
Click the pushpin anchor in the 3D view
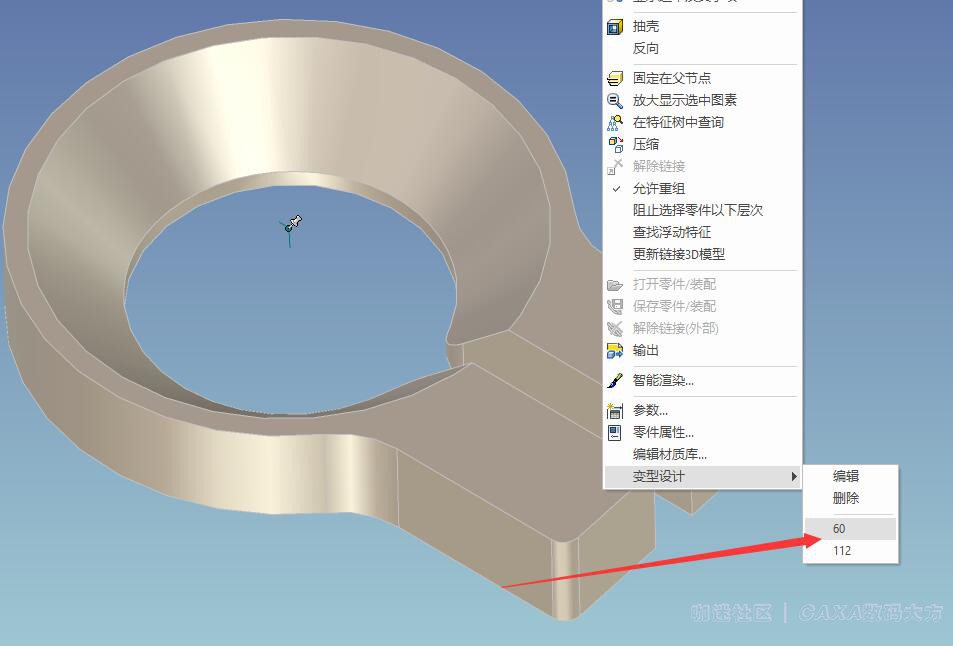click(x=293, y=223)
